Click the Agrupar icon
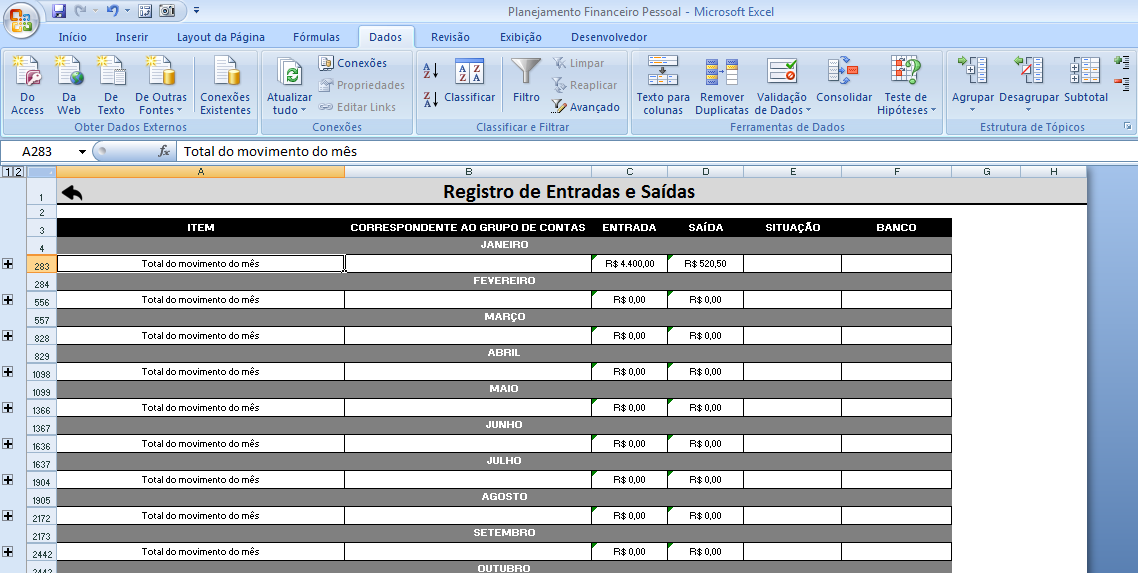This screenshot has height=573, width=1138. (973, 71)
